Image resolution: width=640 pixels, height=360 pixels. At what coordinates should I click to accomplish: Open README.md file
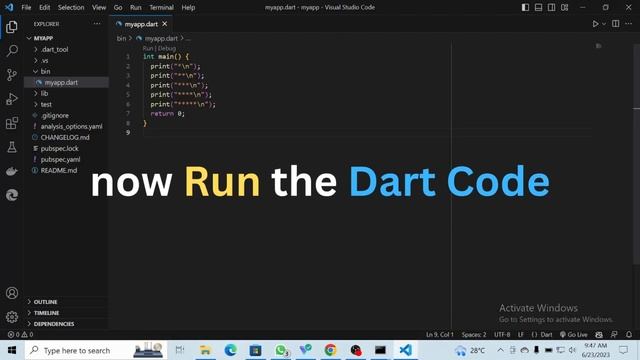tap(66, 171)
